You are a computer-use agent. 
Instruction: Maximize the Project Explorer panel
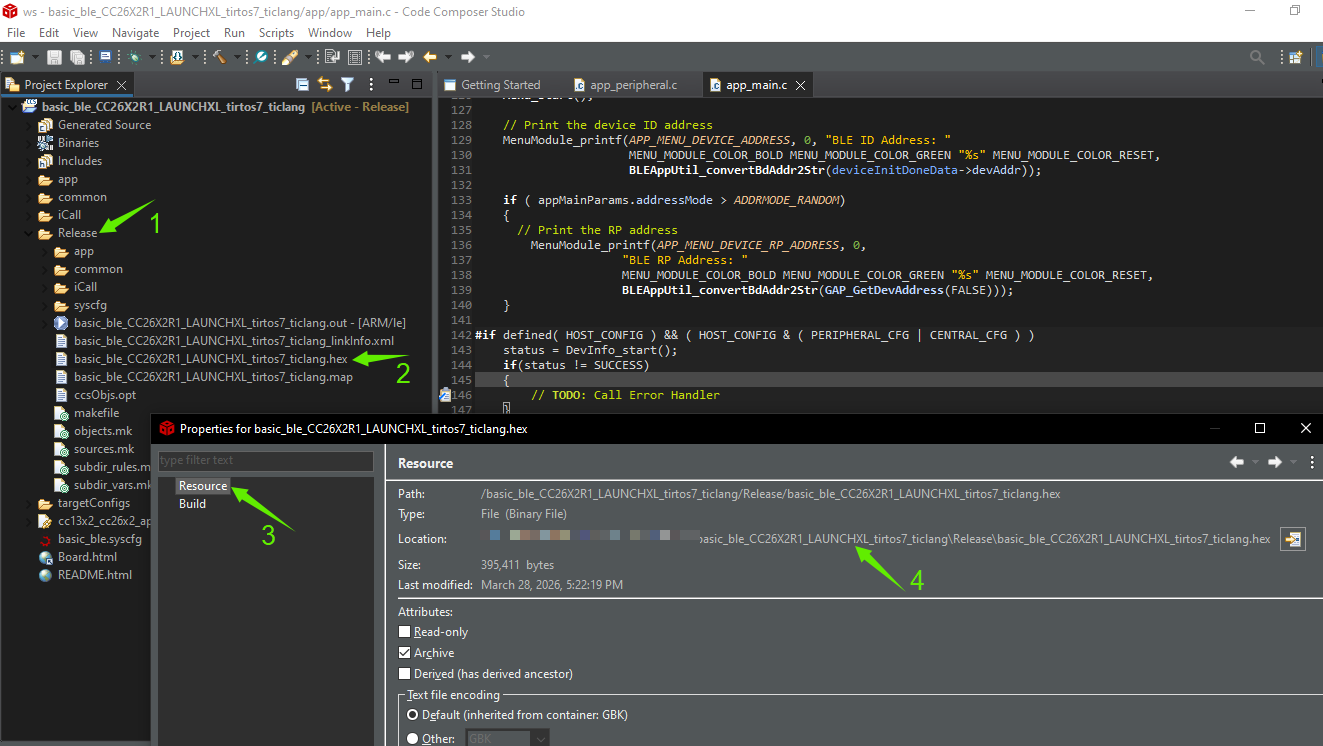(x=417, y=84)
